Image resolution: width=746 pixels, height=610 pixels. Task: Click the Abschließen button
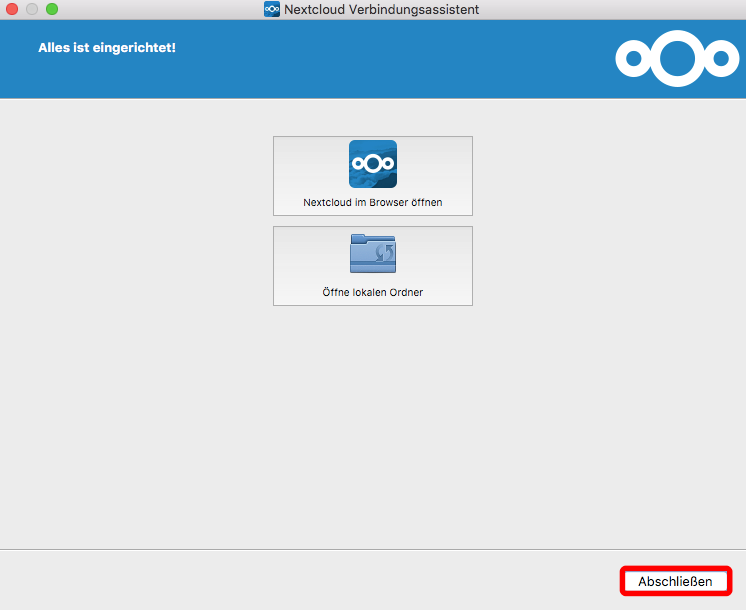tap(676, 581)
